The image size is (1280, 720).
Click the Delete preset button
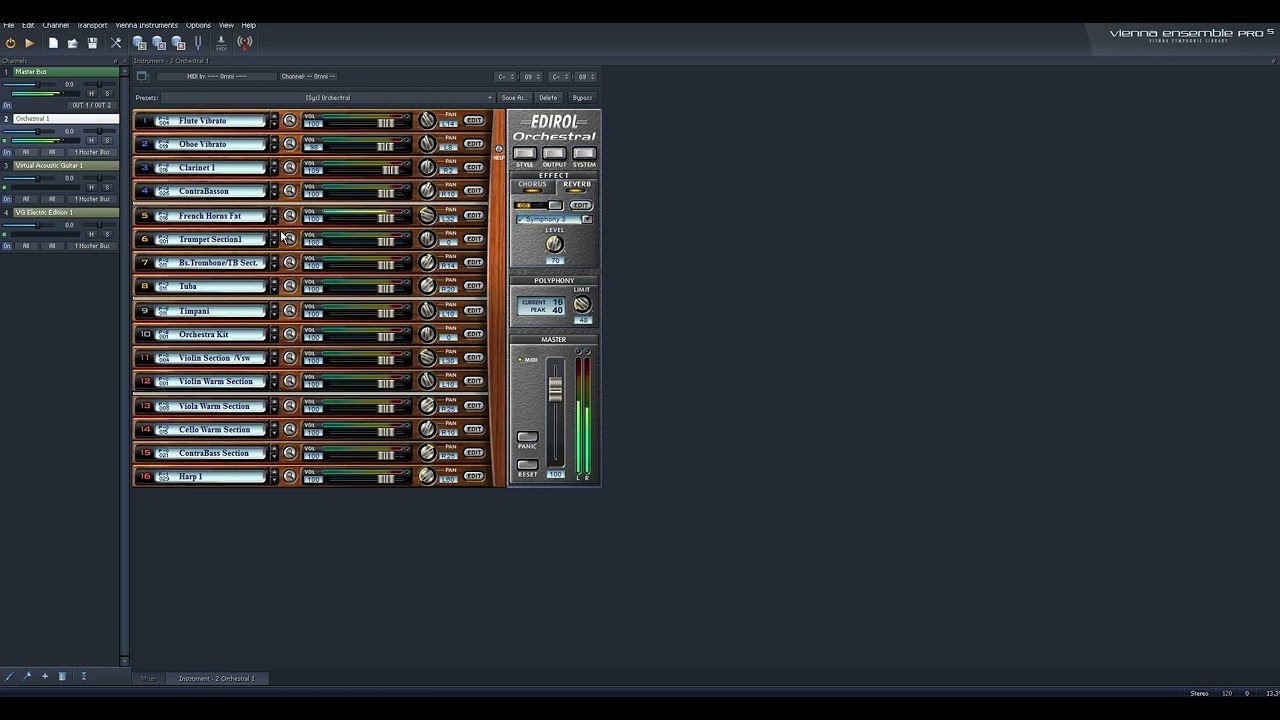548,98
